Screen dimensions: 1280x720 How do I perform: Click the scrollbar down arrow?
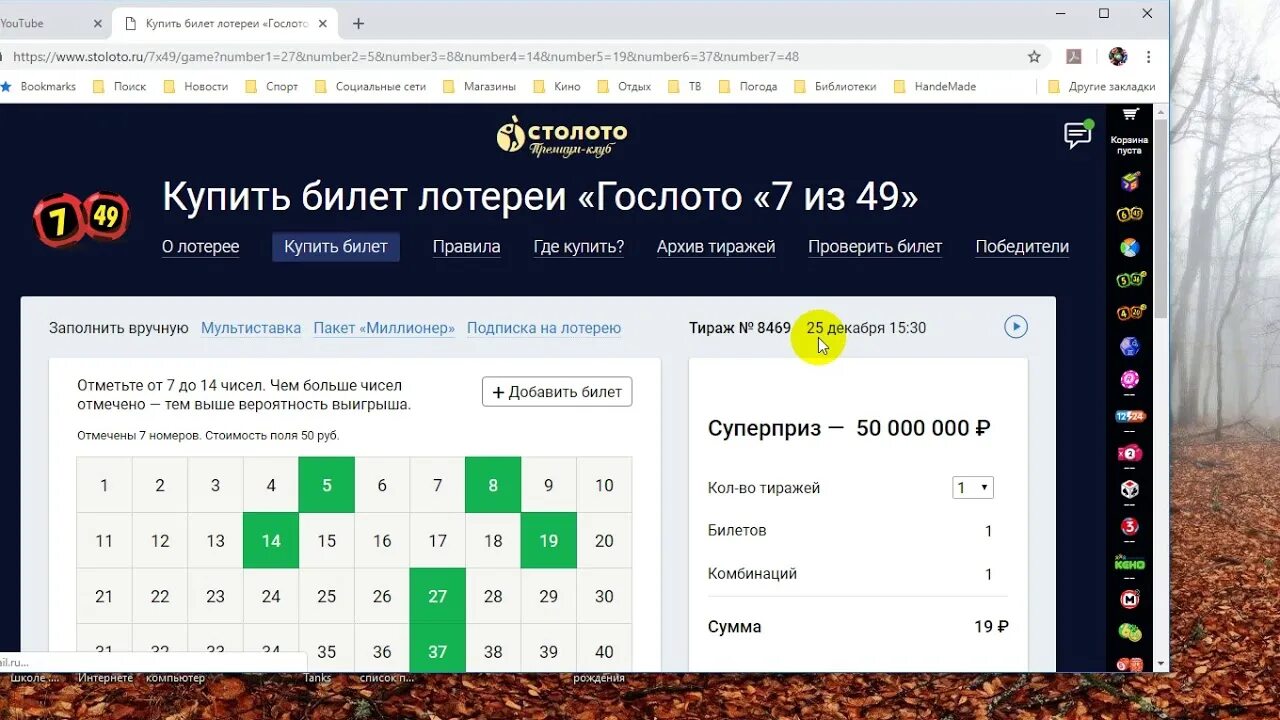click(1161, 663)
